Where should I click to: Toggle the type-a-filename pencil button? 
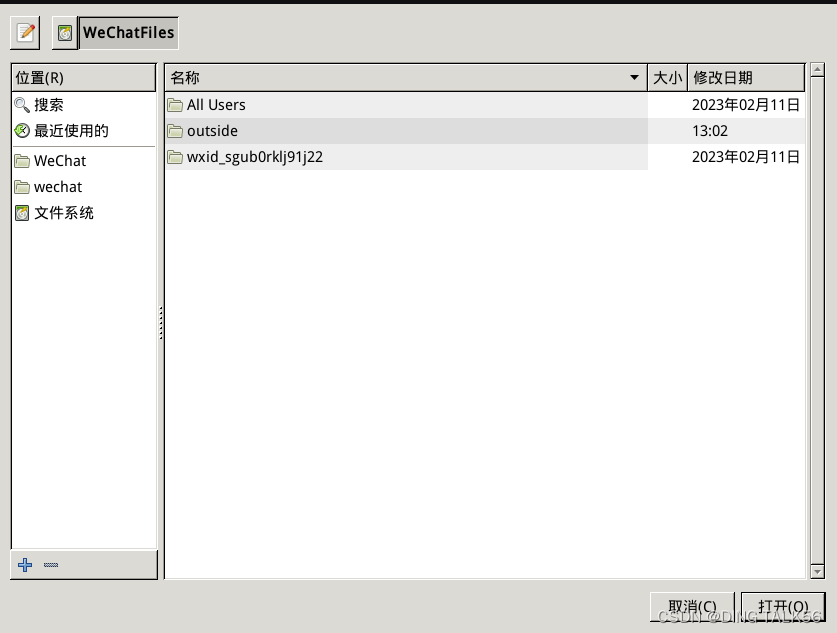tap(25, 33)
